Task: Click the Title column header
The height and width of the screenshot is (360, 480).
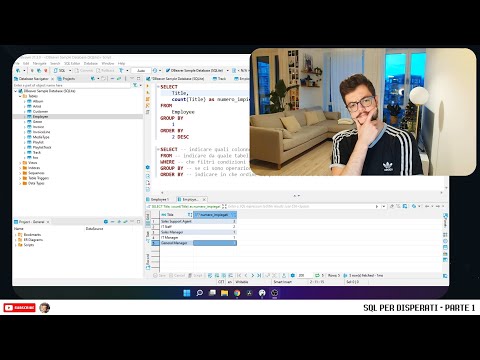Action: tap(176, 215)
